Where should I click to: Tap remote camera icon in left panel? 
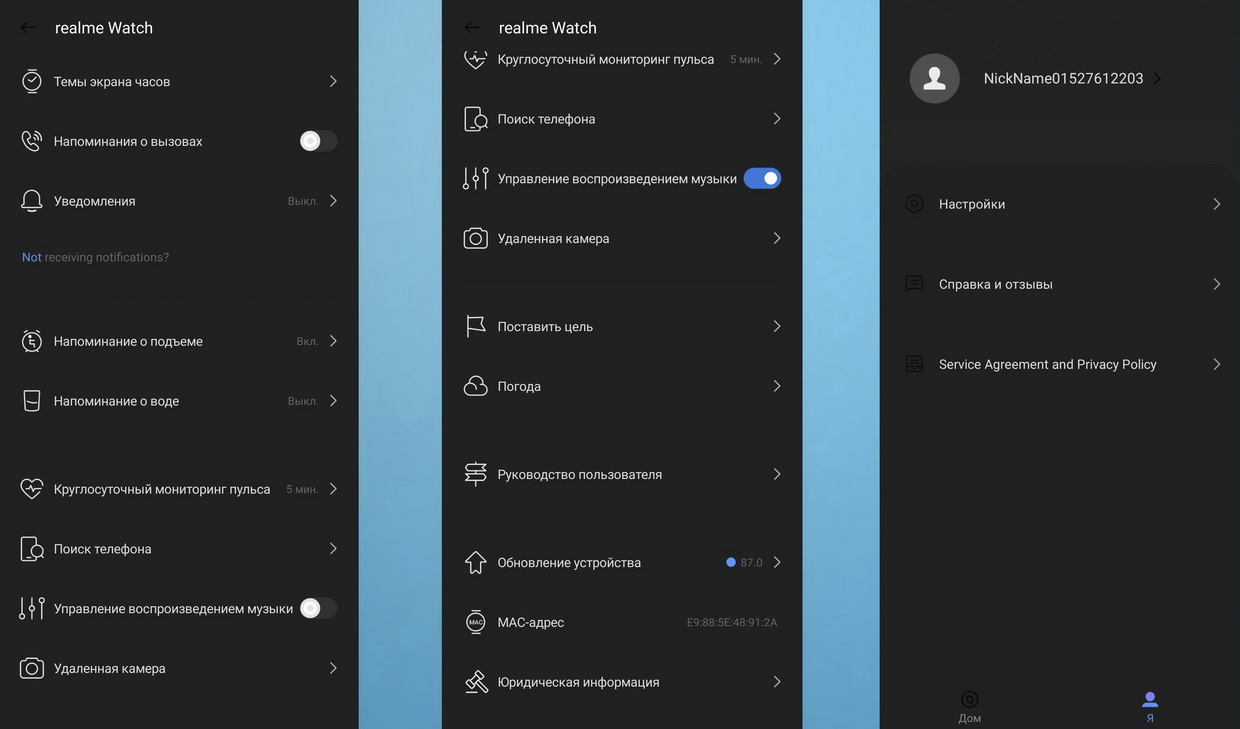coord(32,668)
